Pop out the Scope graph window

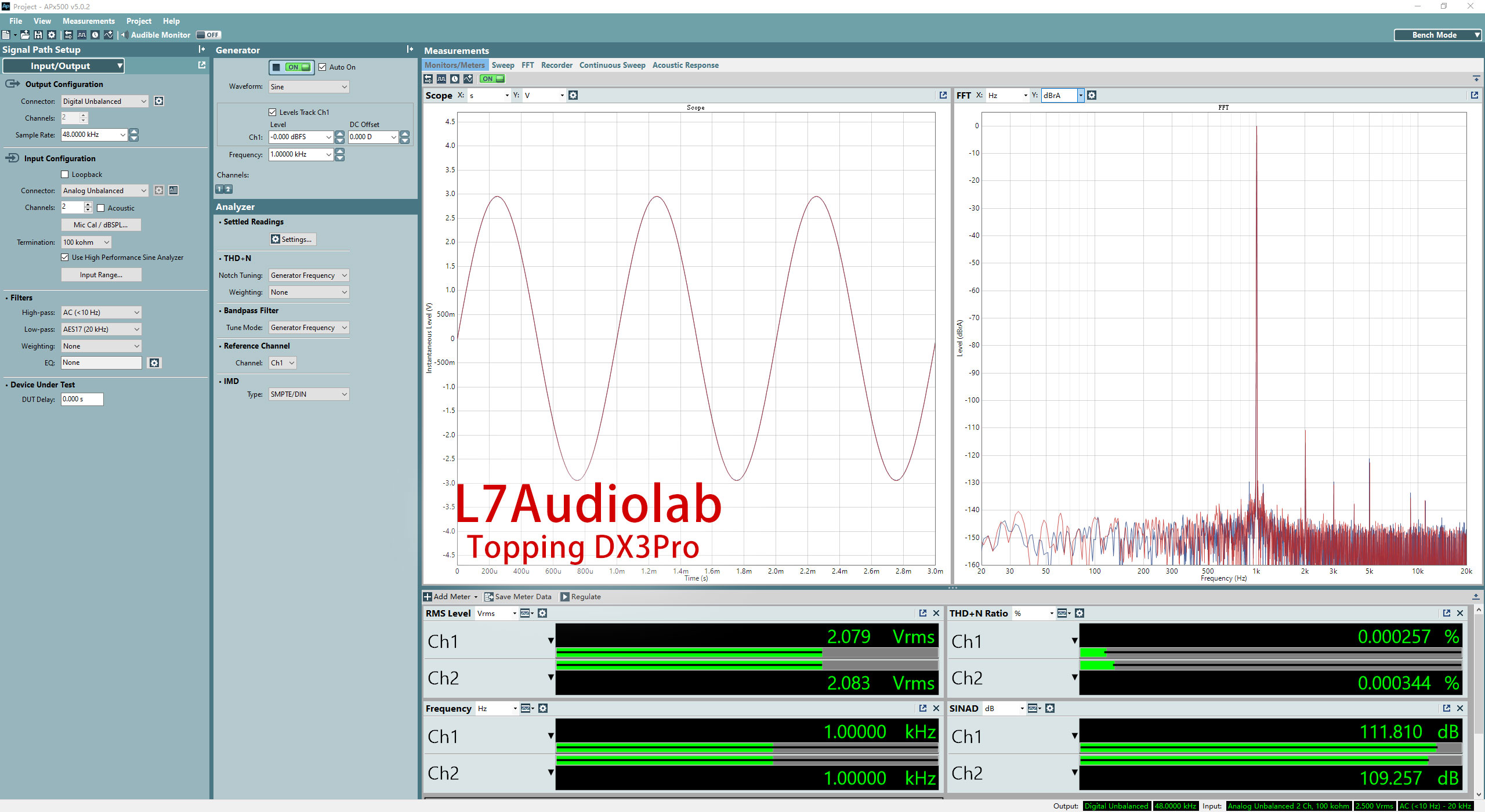(943, 95)
